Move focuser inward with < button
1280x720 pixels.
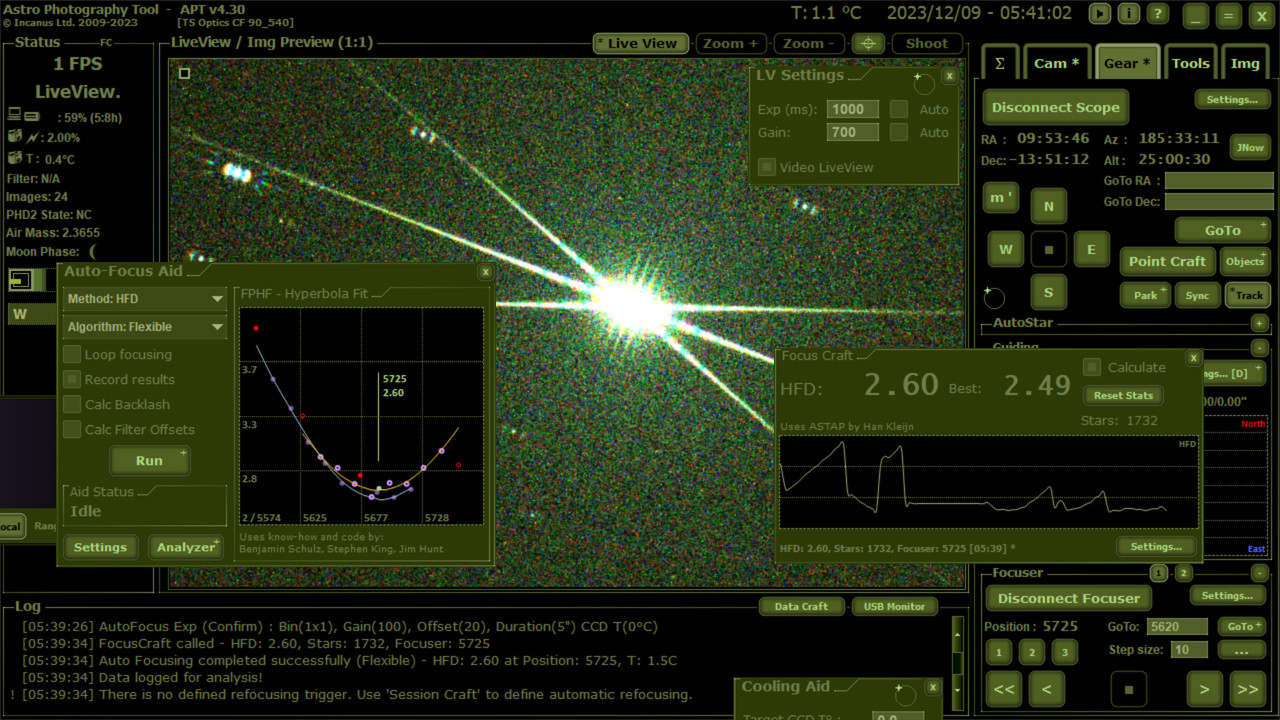[x=1046, y=689]
